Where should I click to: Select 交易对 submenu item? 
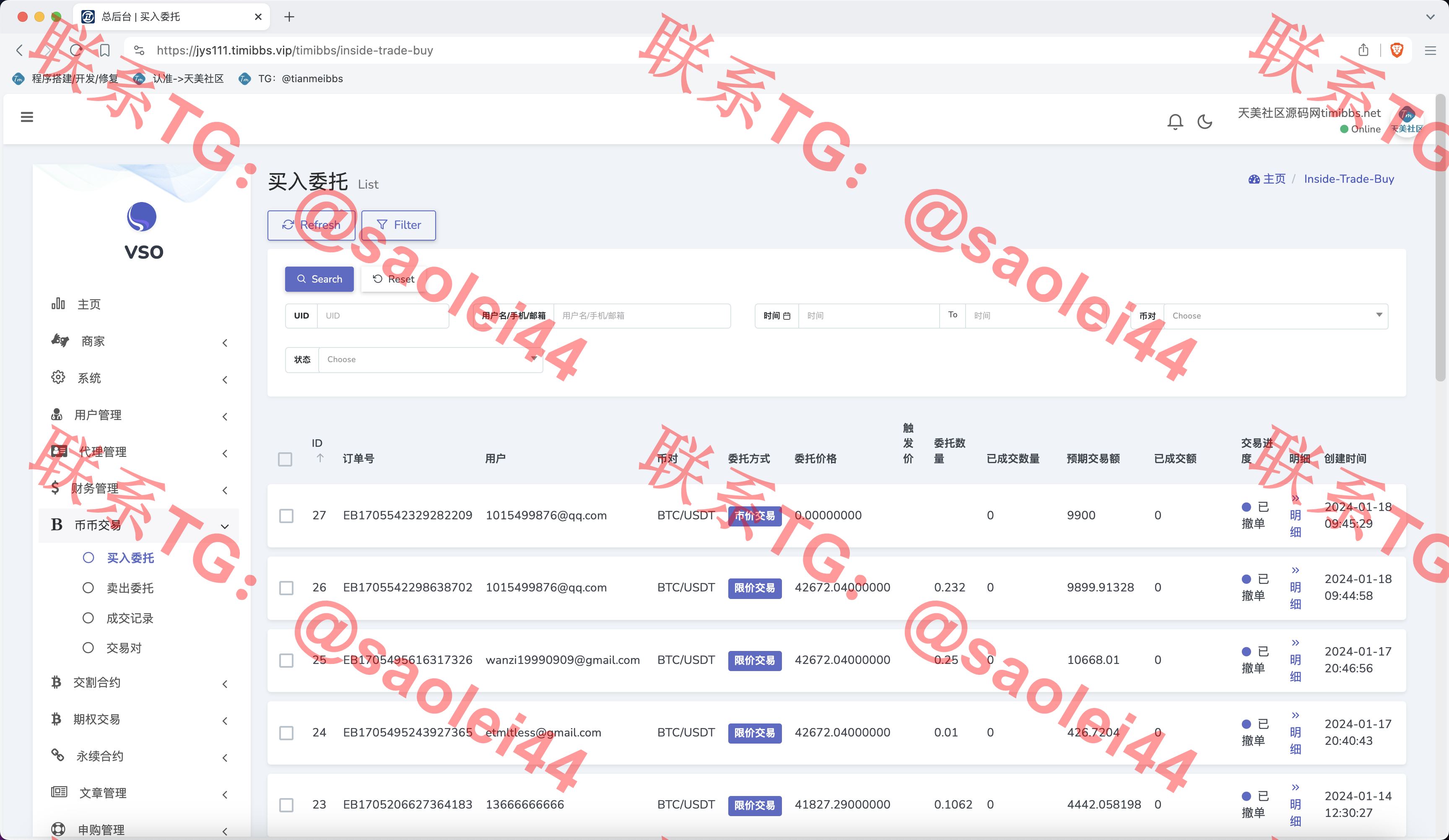tap(124, 648)
